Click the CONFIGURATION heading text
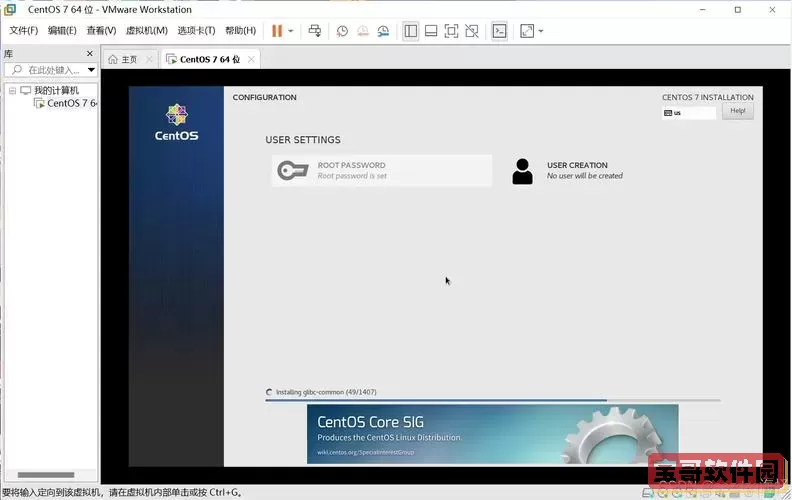Viewport: 792px width, 500px height. (265, 97)
